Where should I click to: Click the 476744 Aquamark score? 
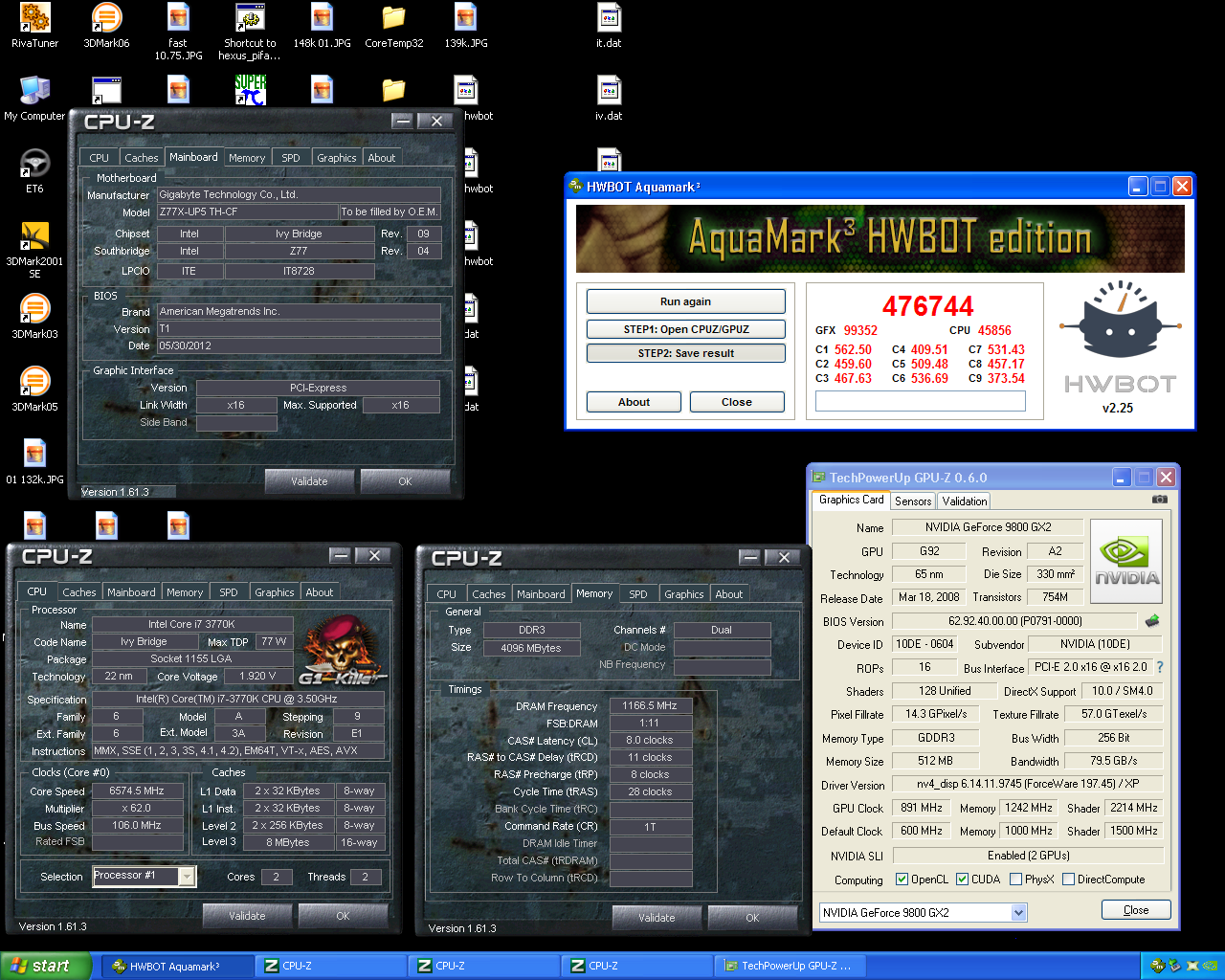(927, 306)
